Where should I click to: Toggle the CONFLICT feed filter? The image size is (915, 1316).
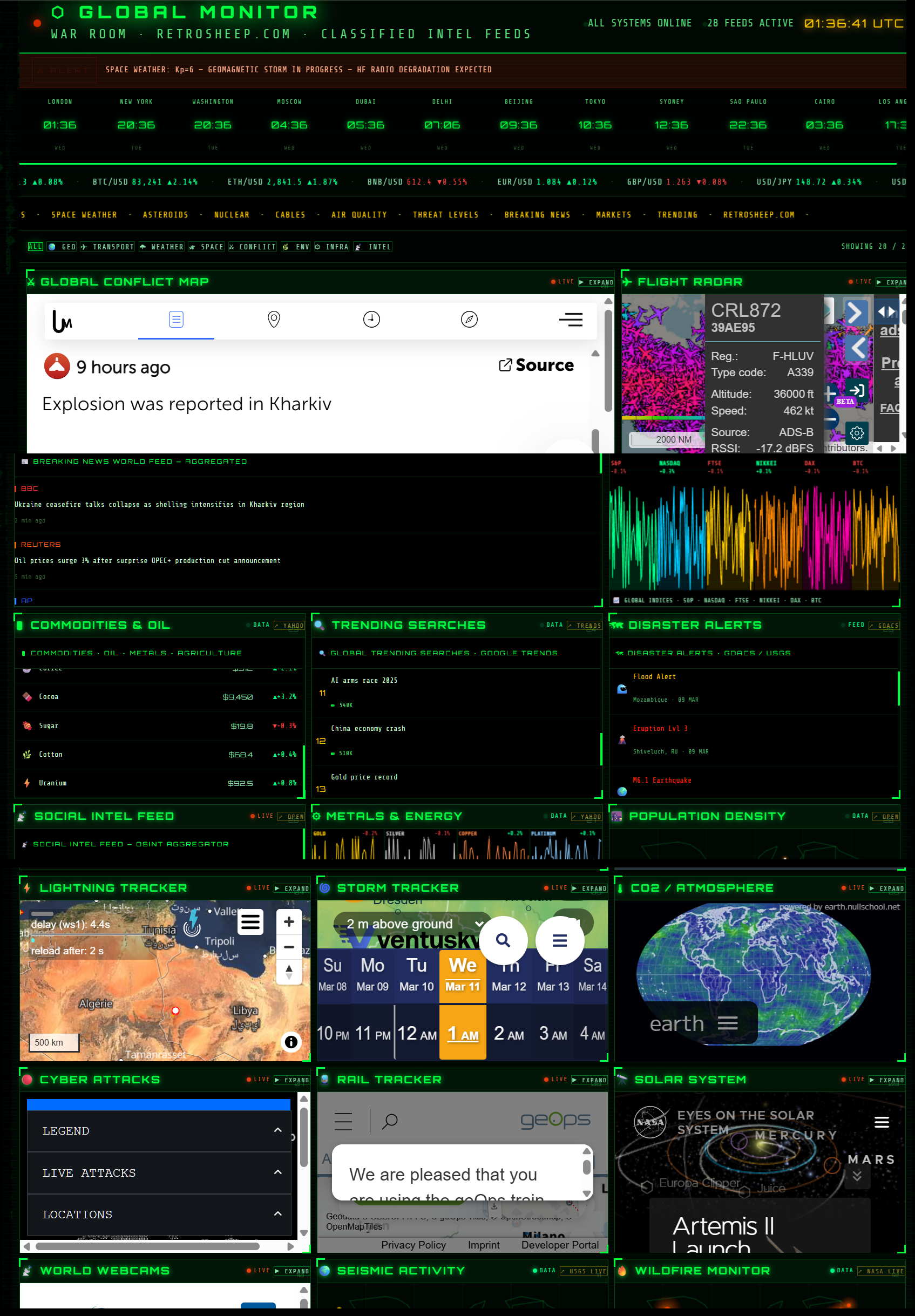252,247
